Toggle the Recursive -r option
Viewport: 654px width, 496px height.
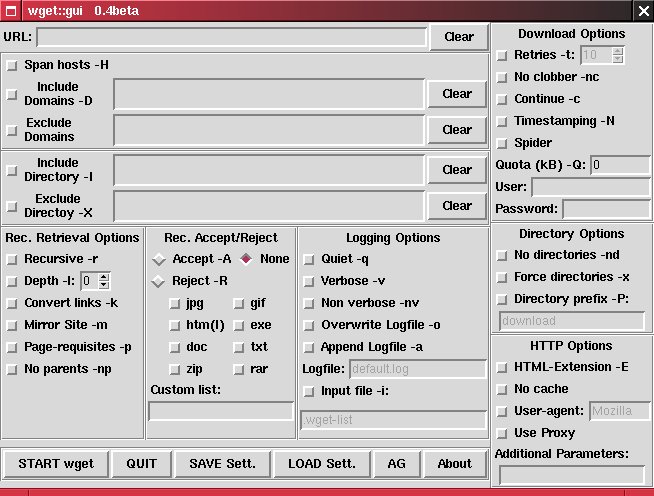point(12,259)
